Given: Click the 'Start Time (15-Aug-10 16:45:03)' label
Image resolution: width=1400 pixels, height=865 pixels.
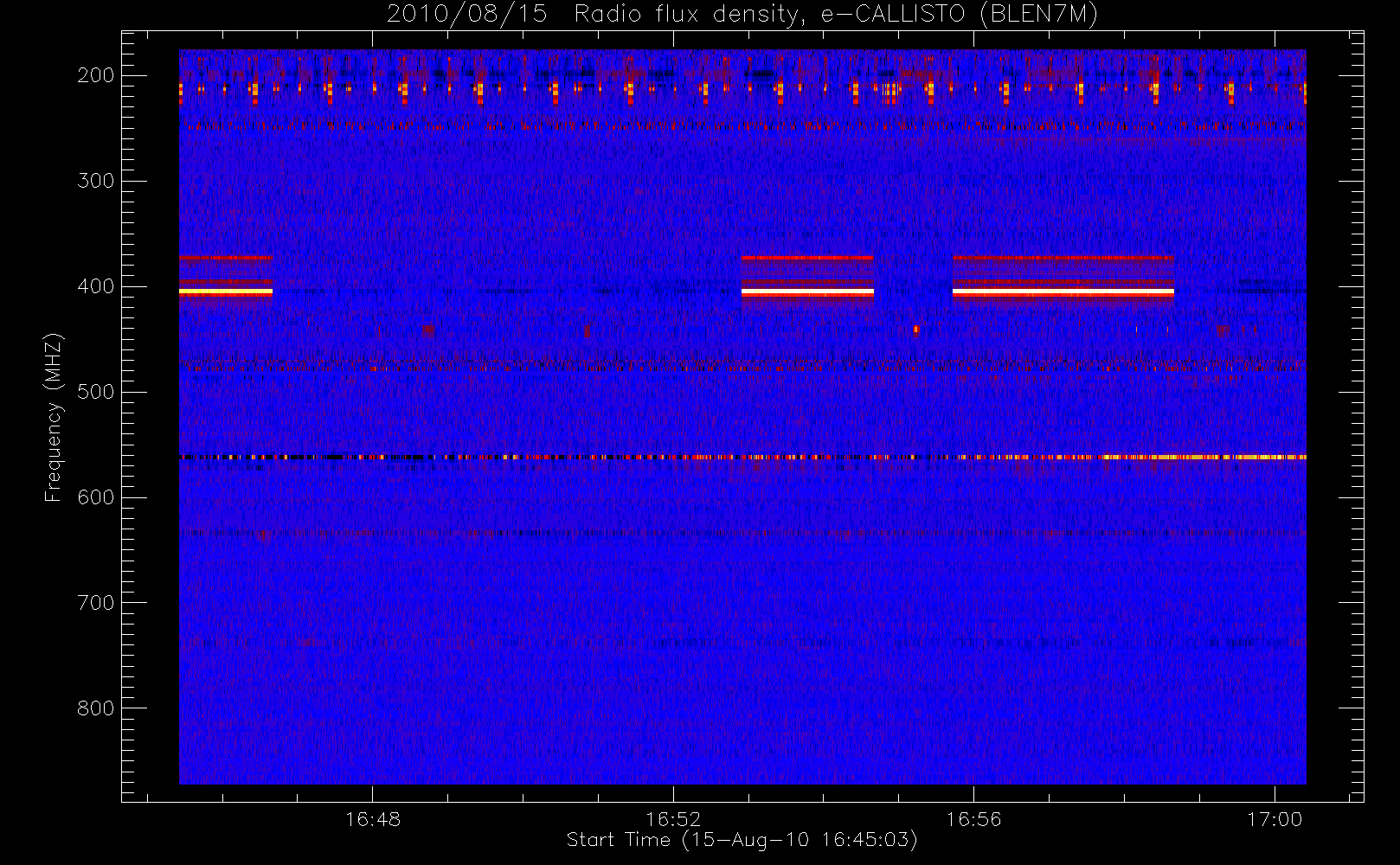Looking at the screenshot, I should point(742,840).
